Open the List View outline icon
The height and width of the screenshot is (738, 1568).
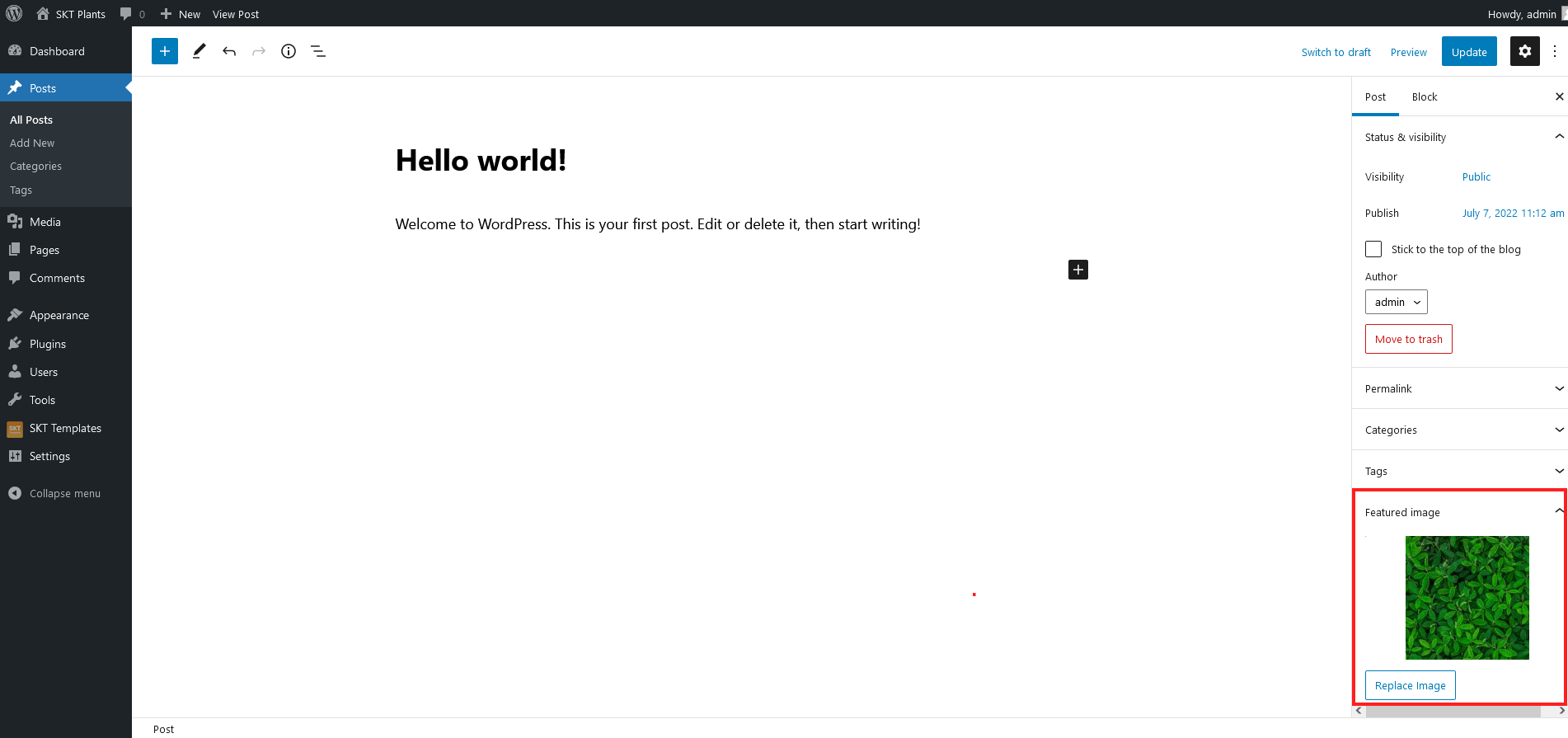coord(318,51)
